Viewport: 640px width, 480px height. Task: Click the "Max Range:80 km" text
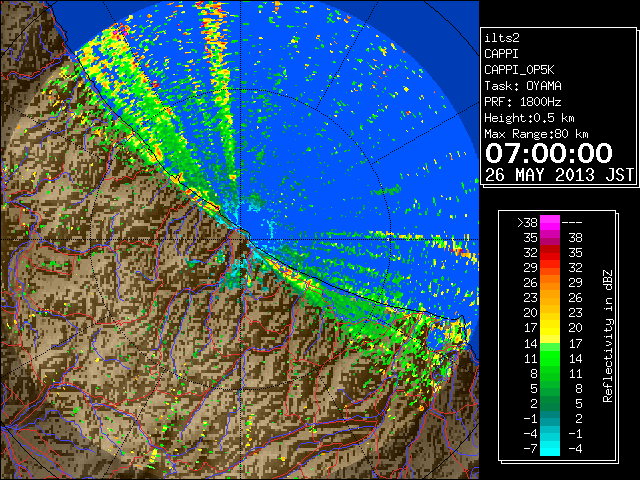(536, 134)
